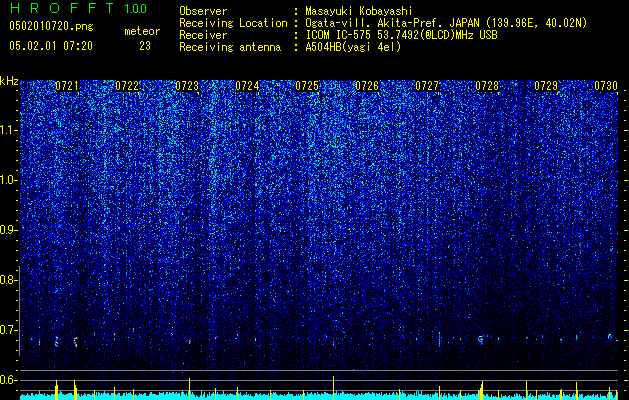Click the 0724 time marker

[247, 86]
